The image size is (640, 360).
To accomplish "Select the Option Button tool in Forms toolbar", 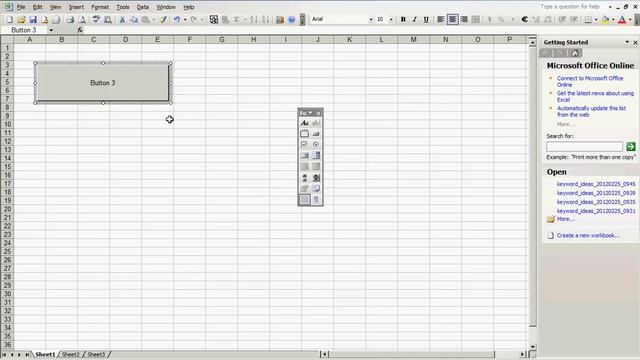I will (x=316, y=144).
